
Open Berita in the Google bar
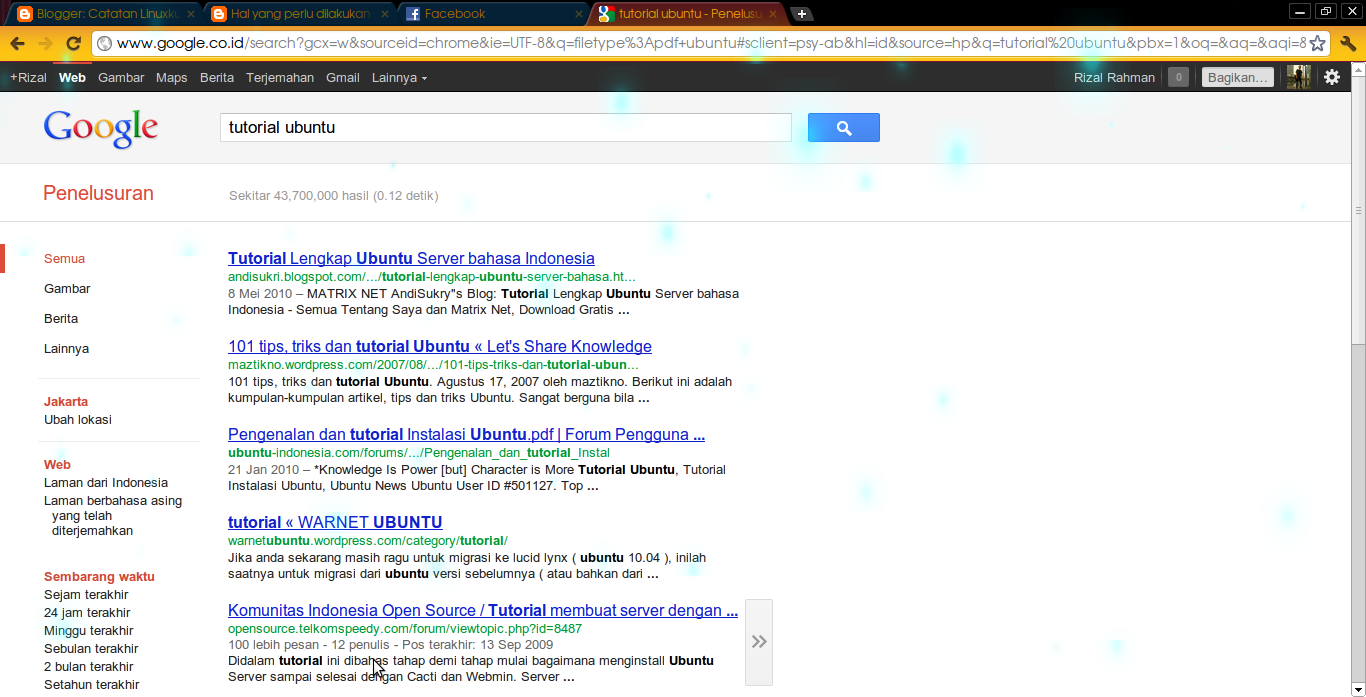click(x=217, y=77)
